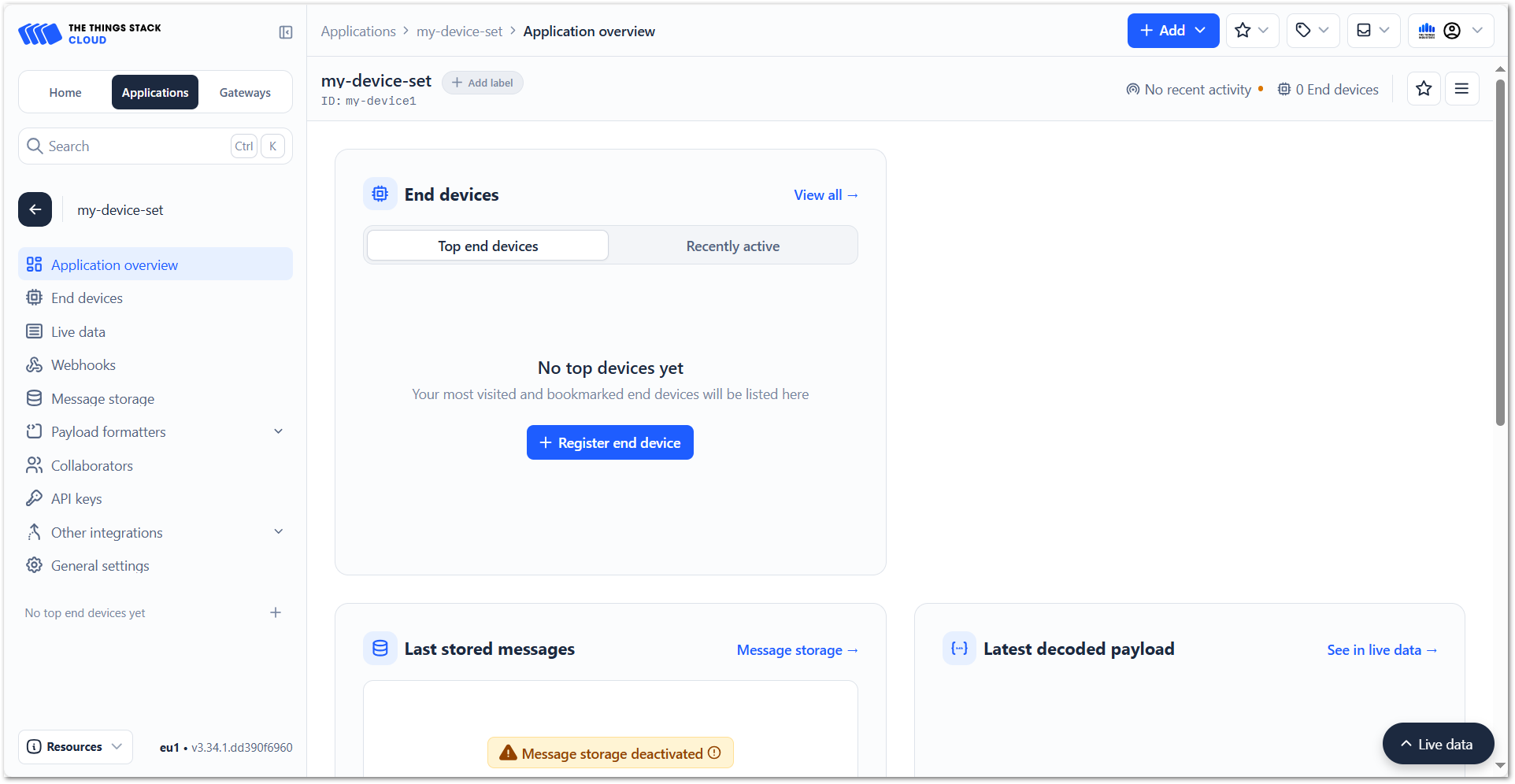Switch to the Gateways tab
1515x784 pixels.
tap(245, 93)
